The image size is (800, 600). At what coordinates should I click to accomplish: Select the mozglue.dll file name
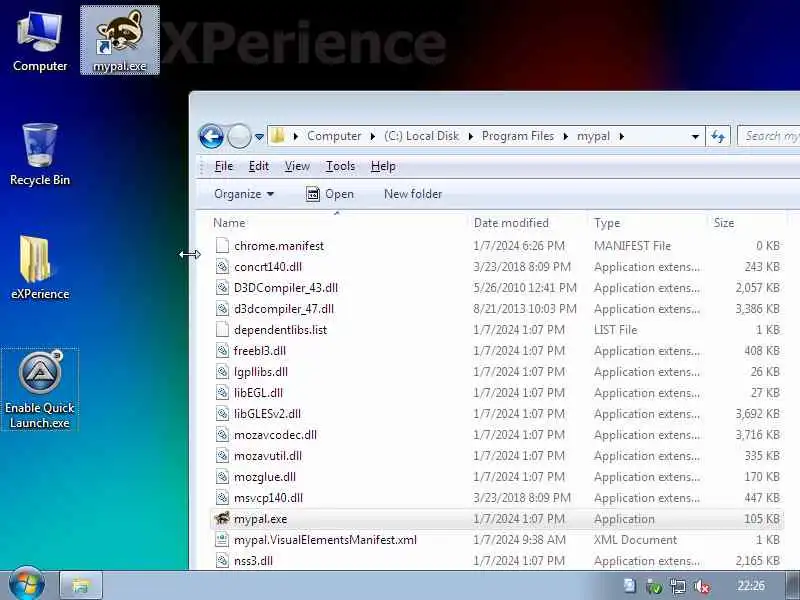click(x=265, y=477)
